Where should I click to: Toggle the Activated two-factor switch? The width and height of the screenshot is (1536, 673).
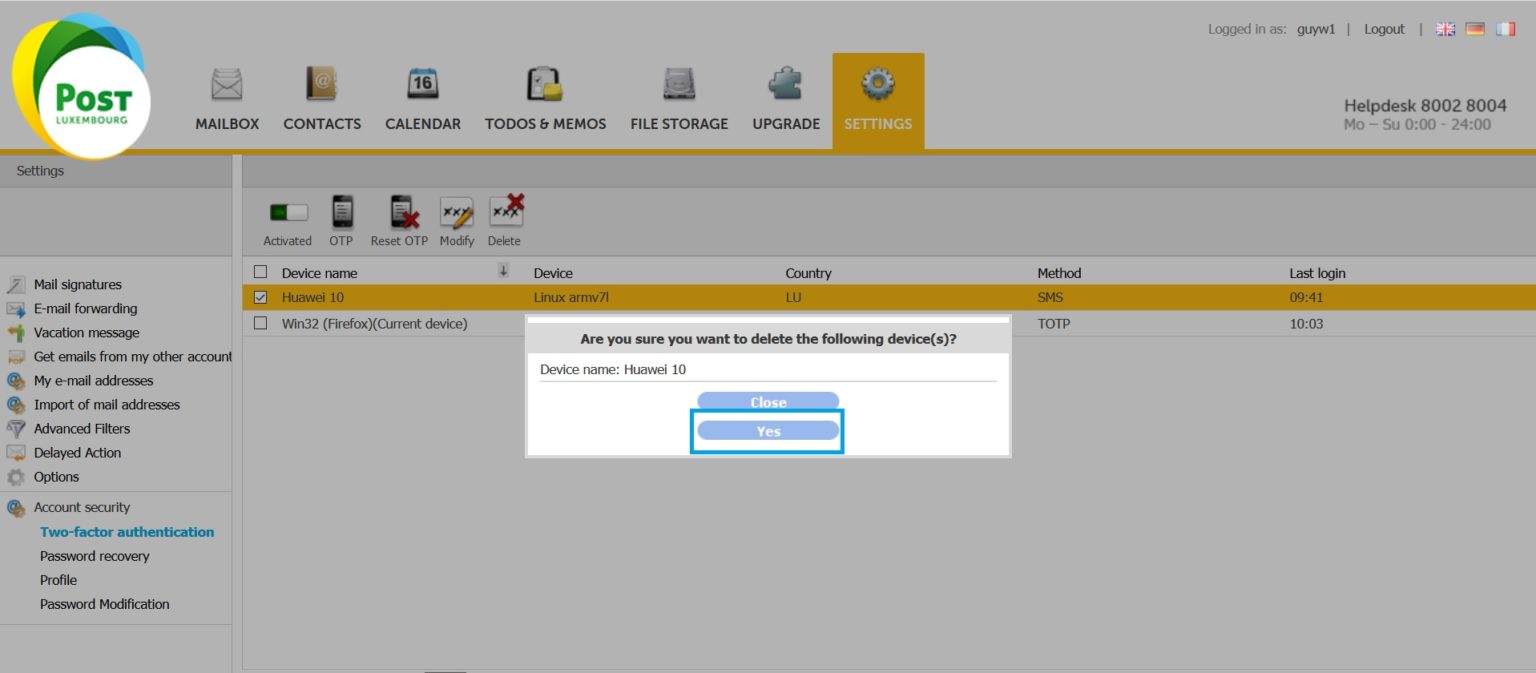288,213
